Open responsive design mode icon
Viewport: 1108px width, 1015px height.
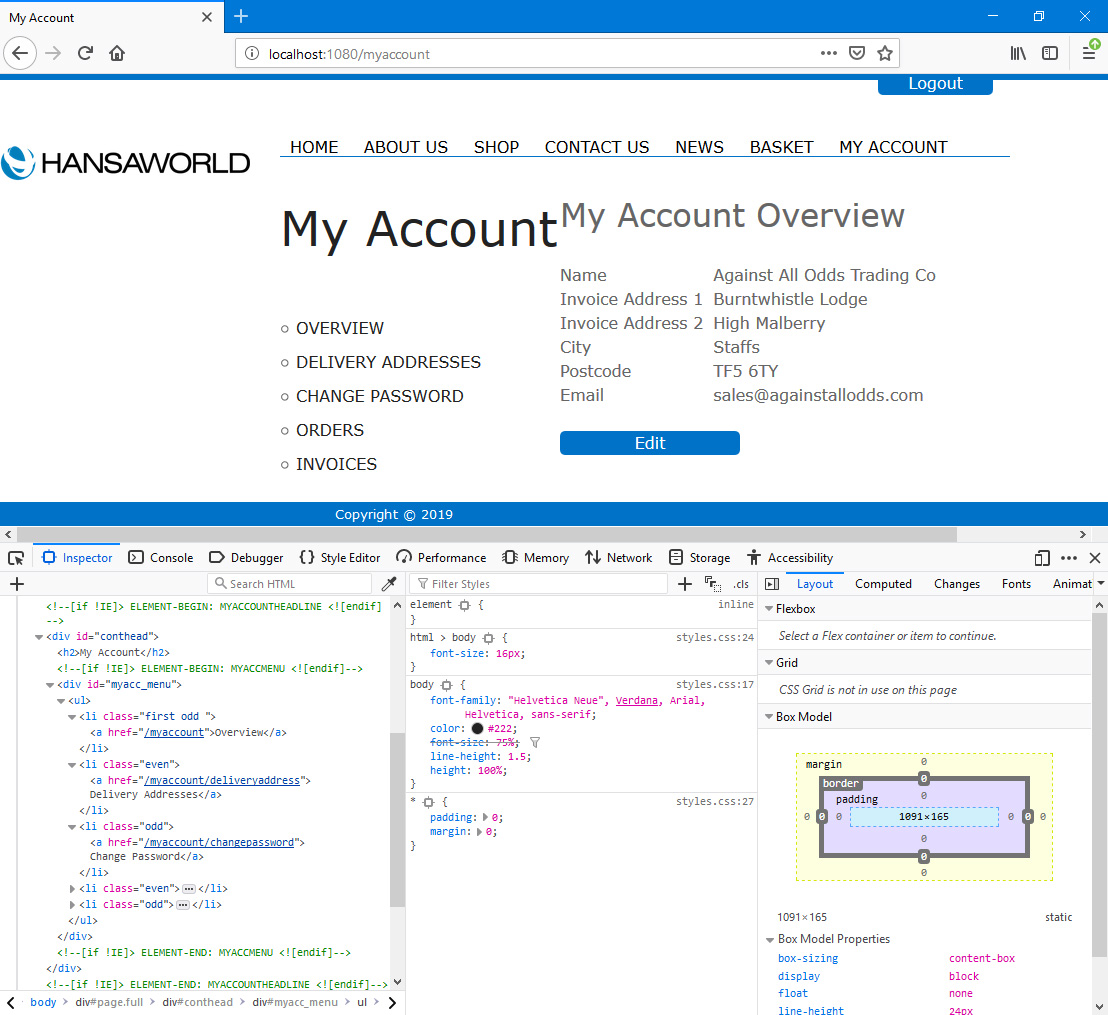tap(1042, 558)
